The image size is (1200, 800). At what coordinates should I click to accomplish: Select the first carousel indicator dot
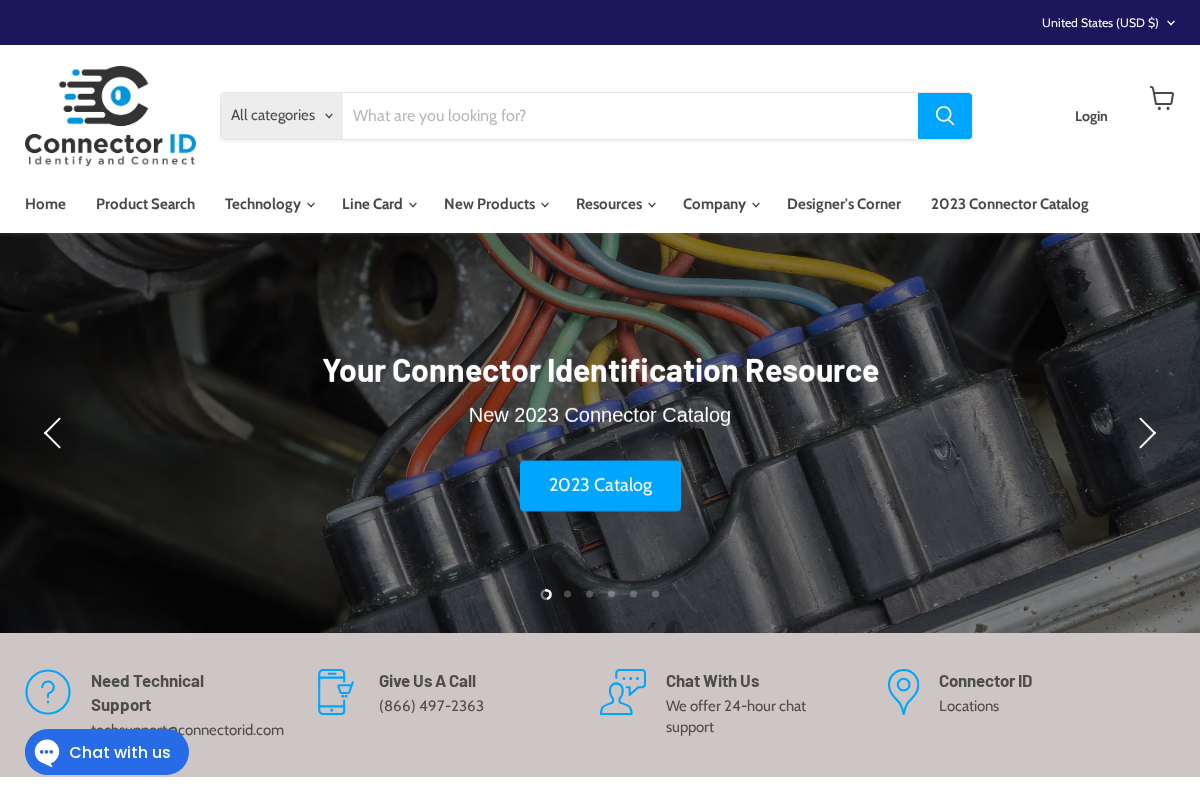pyautogui.click(x=545, y=593)
